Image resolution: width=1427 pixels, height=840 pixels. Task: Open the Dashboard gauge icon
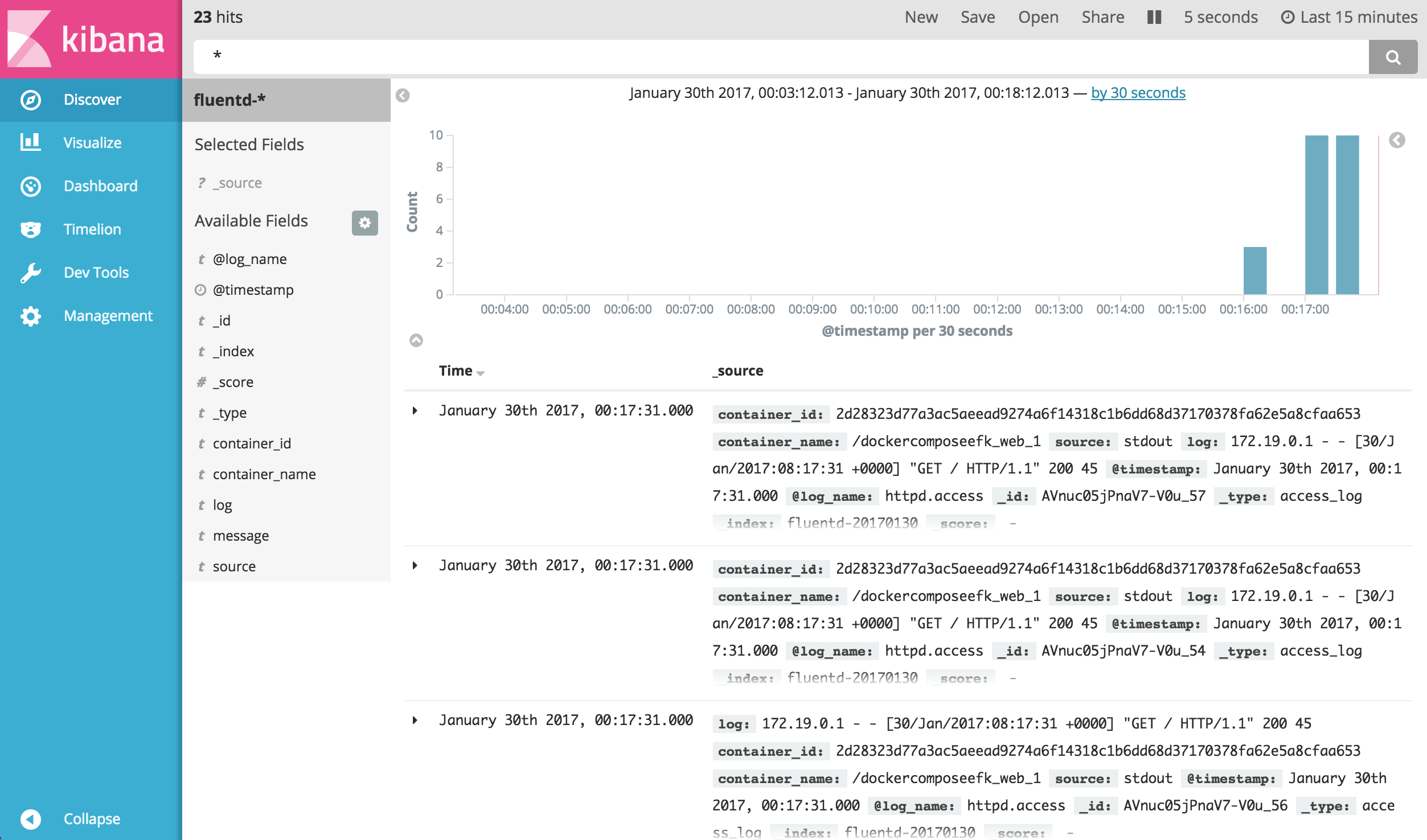[31, 186]
